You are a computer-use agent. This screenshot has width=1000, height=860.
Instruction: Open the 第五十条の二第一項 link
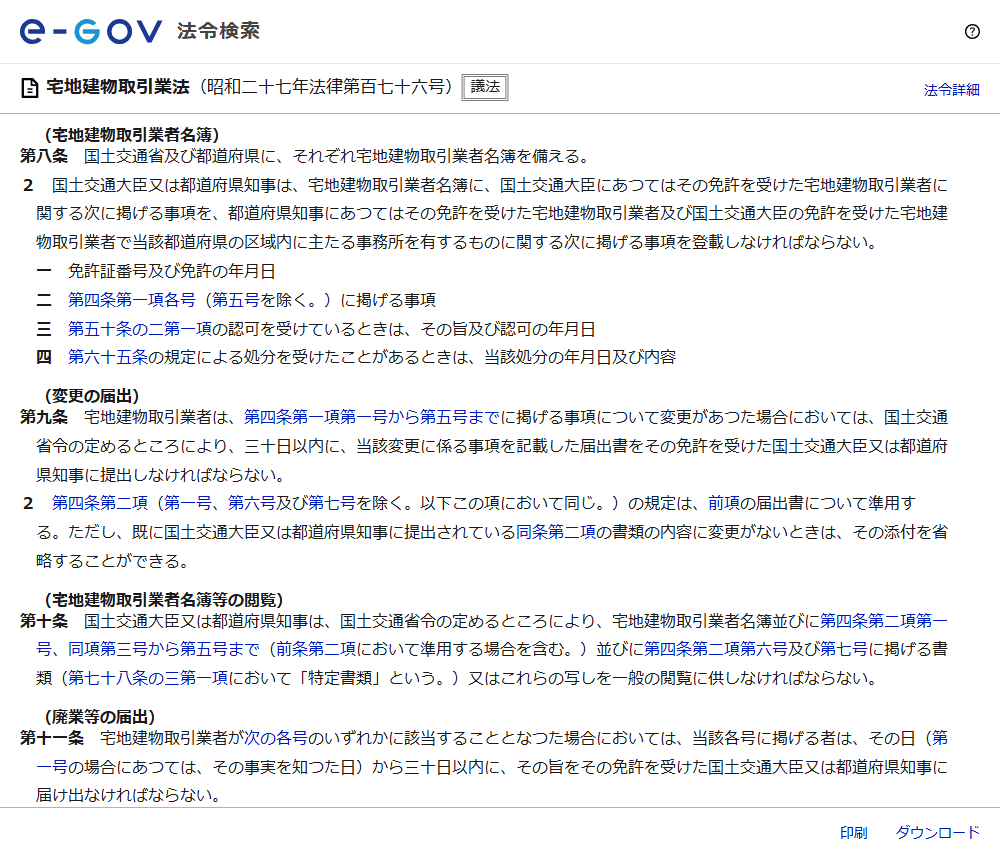140,329
